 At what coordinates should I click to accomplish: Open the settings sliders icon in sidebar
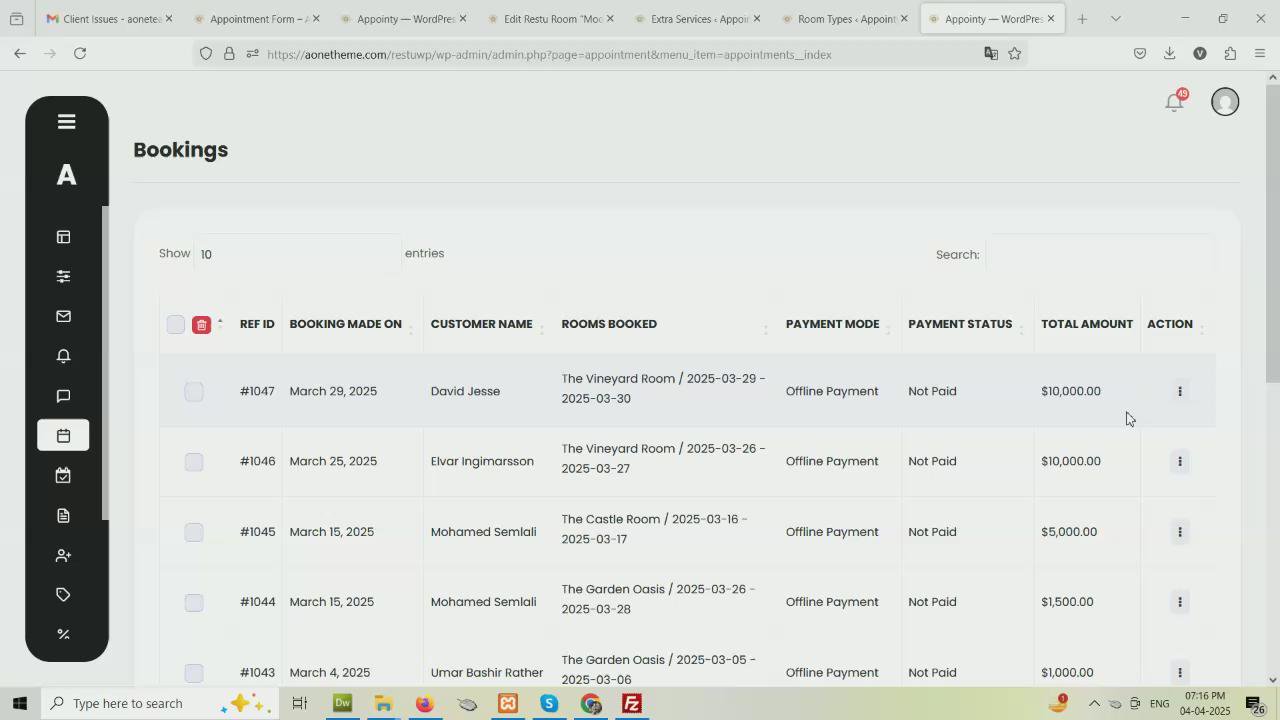click(63, 277)
